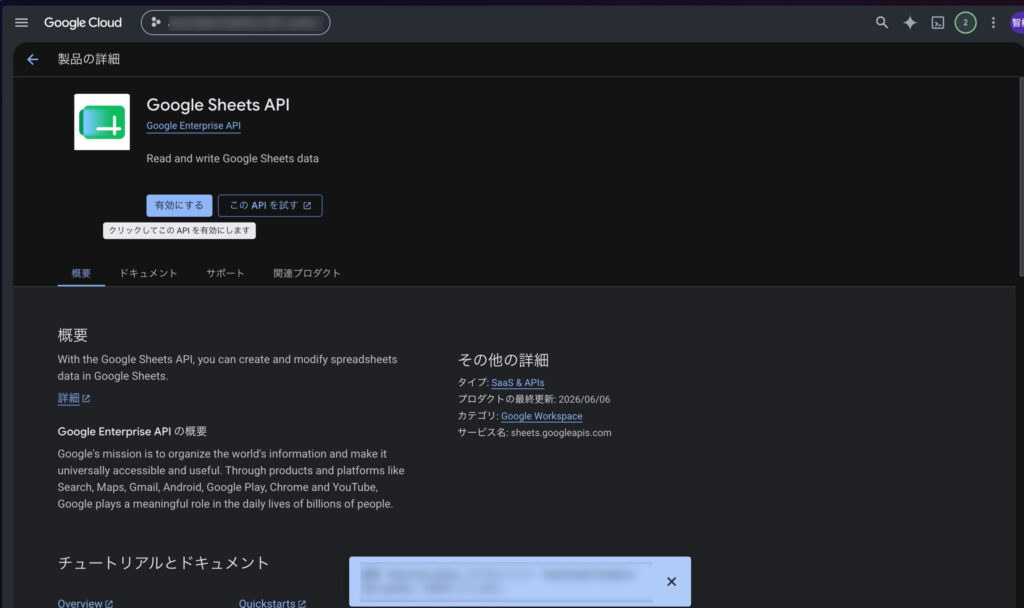1024x608 pixels.
Task: Click the チュートリアルとドキュメント heading
Action: (163, 563)
